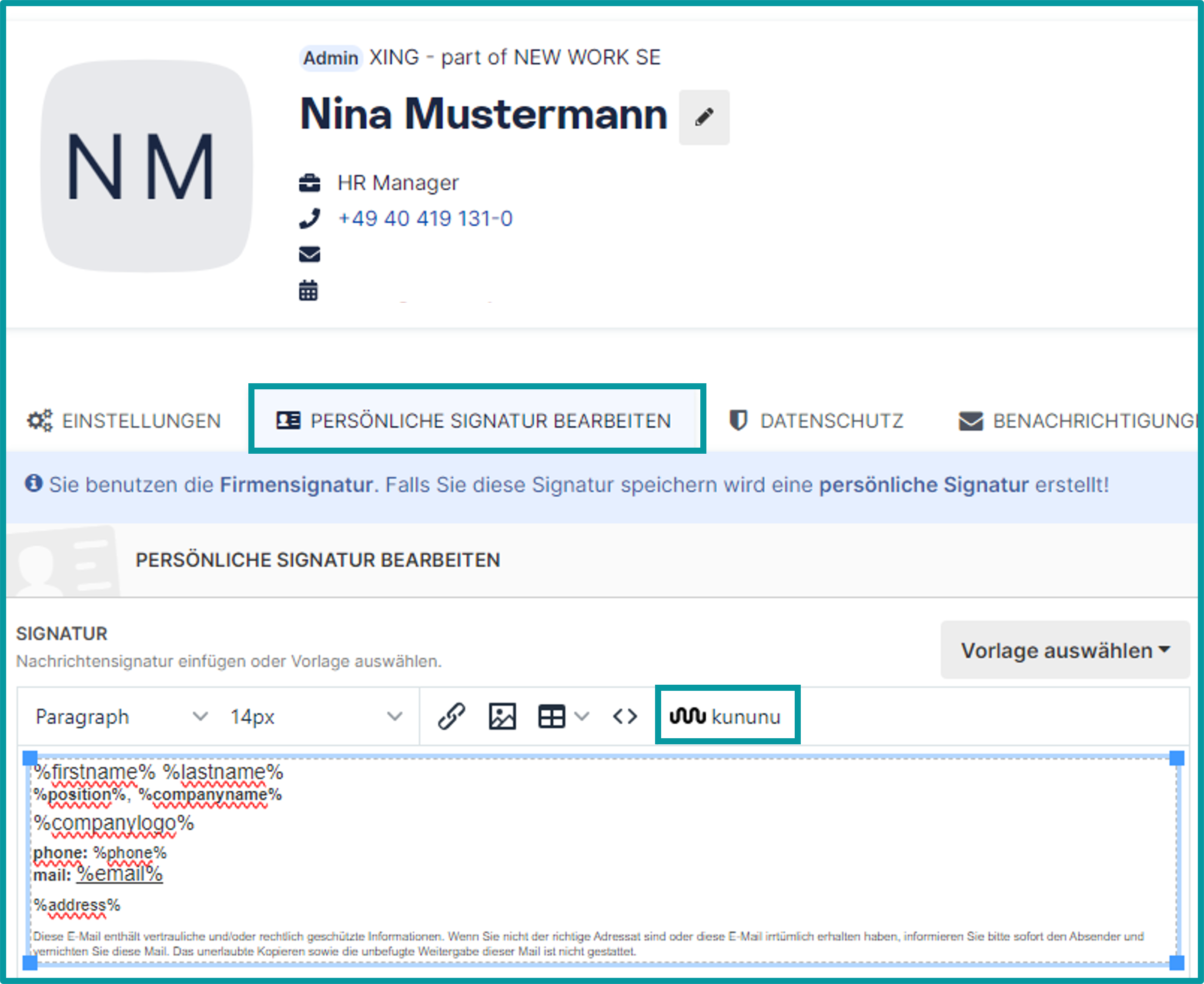Click the %firstname% %lastname% line in editor

(158, 771)
